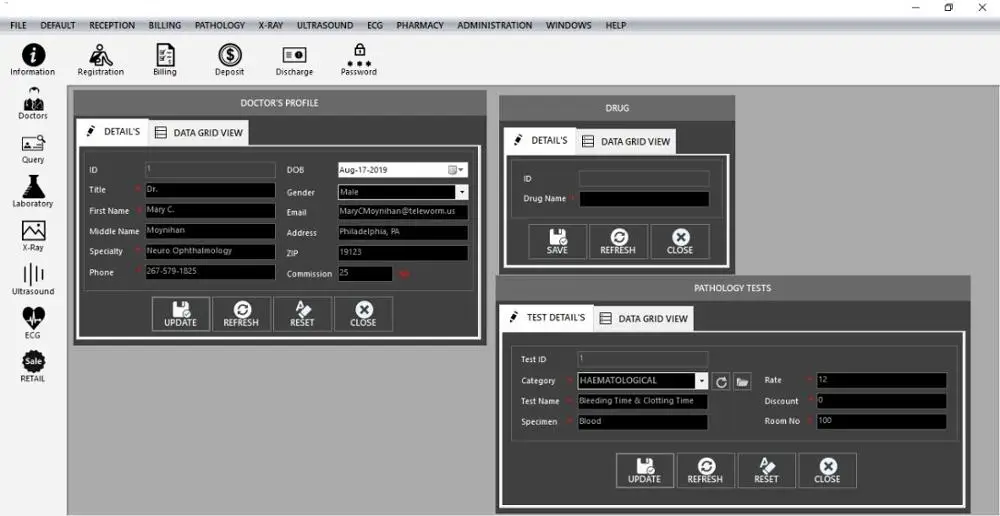This screenshot has height=516, width=1000.
Task: Expand the Gender dropdown
Action: point(462,192)
